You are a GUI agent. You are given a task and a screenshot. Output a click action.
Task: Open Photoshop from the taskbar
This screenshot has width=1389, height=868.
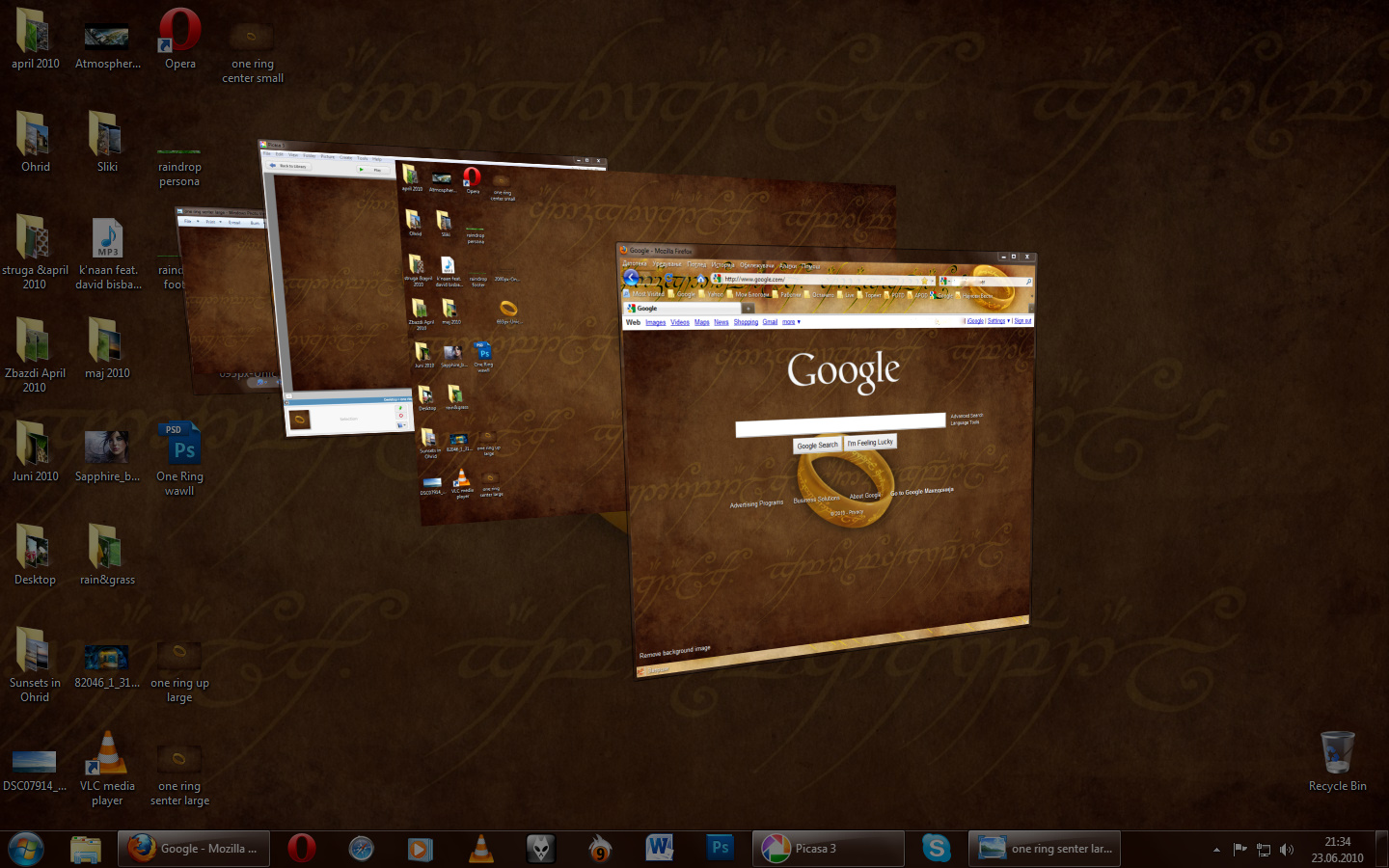720,849
